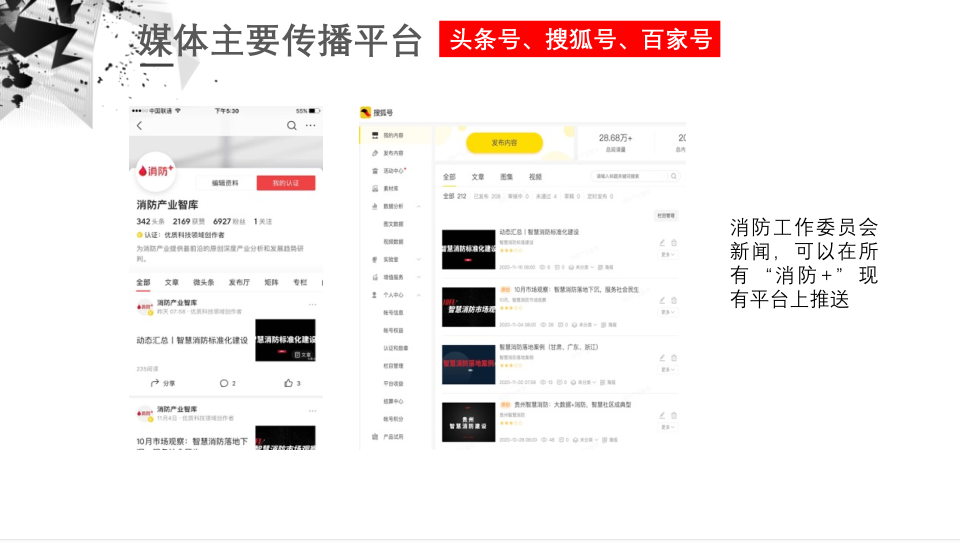The height and width of the screenshot is (542, 960).
Task: Open the 未分类 dropdown on 动态汇总 row
Action: tap(582, 268)
